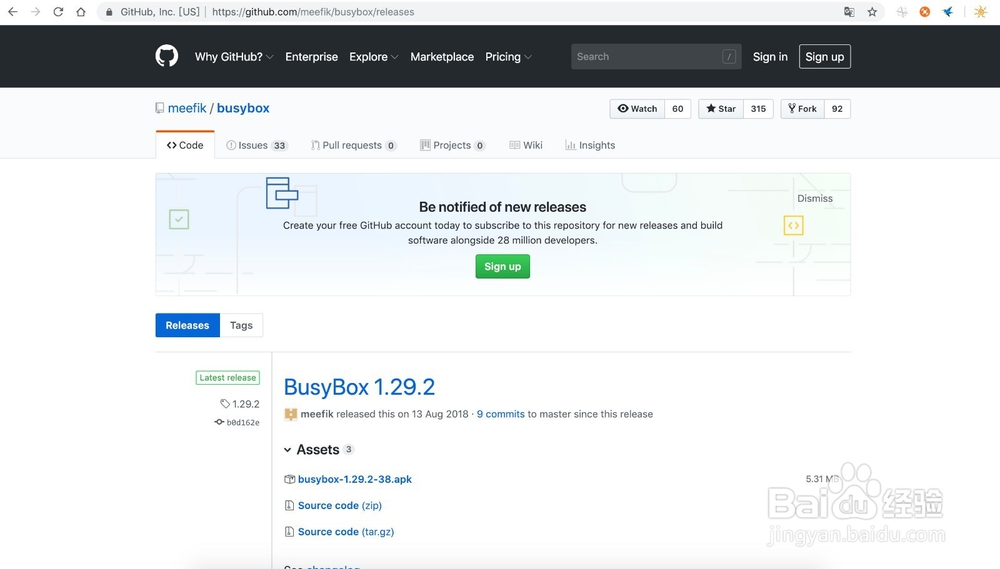Click green Sign up button in banner
1000x569 pixels.
tap(503, 267)
